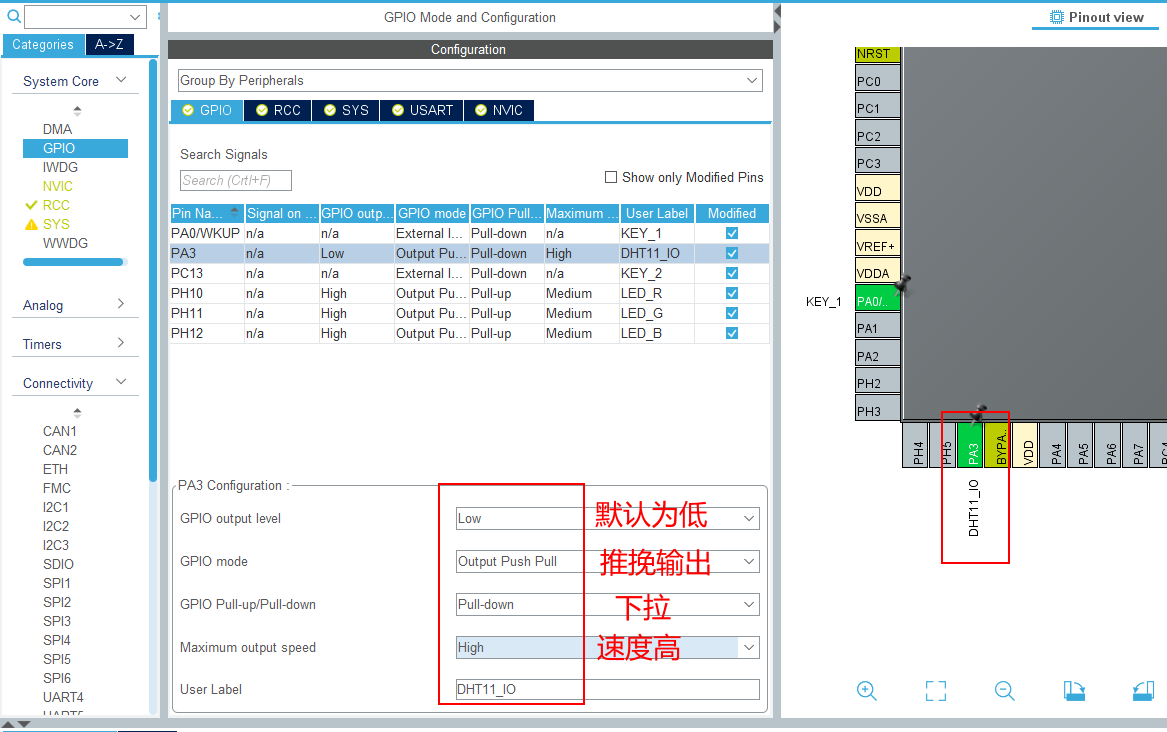Select NVIC in System Core list
Viewport: 1167px width, 732px height.
(x=57, y=186)
